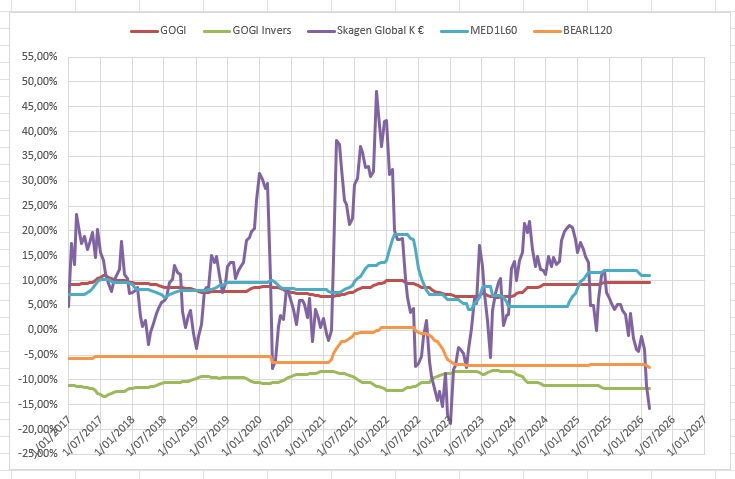The image size is (735, 479).
Task: Click the BEARL120 legend label
Action: [588, 30]
